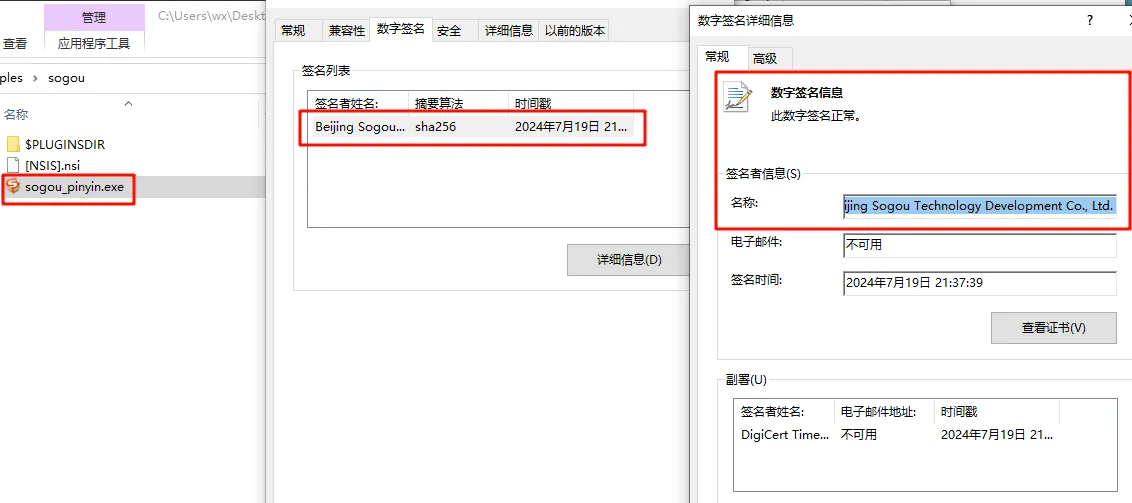This screenshot has width=1132, height=503.
Task: Select the sogou_pinyin.exe application icon
Action: [x=13, y=187]
